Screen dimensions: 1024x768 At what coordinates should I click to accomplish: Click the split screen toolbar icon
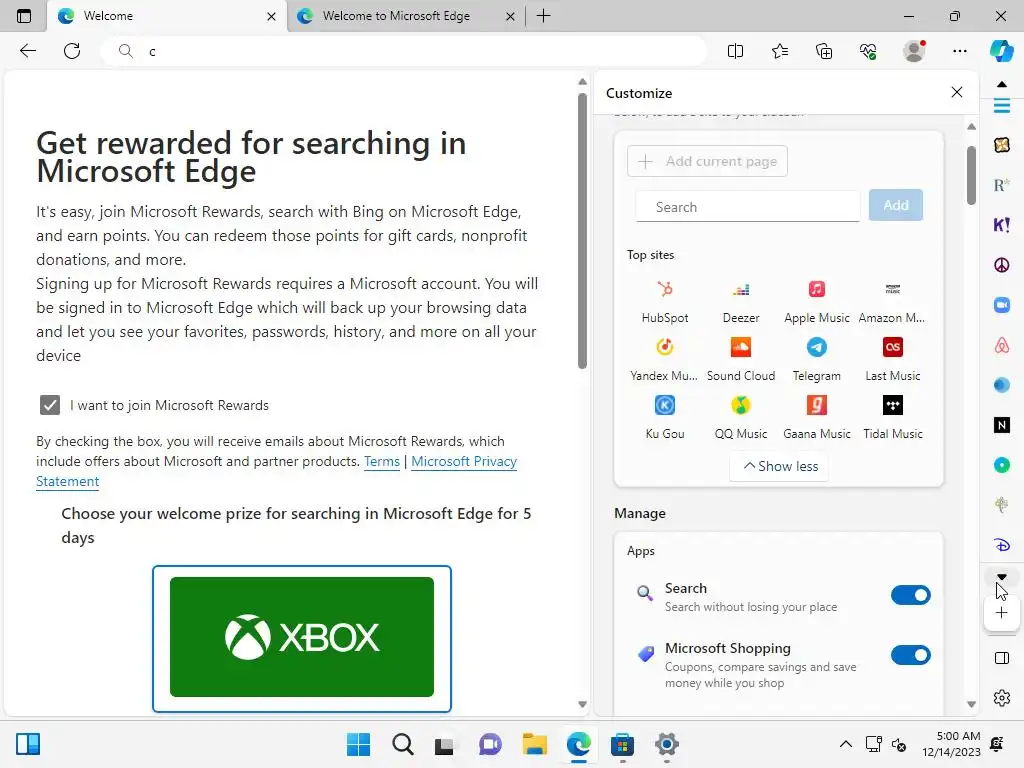click(735, 51)
